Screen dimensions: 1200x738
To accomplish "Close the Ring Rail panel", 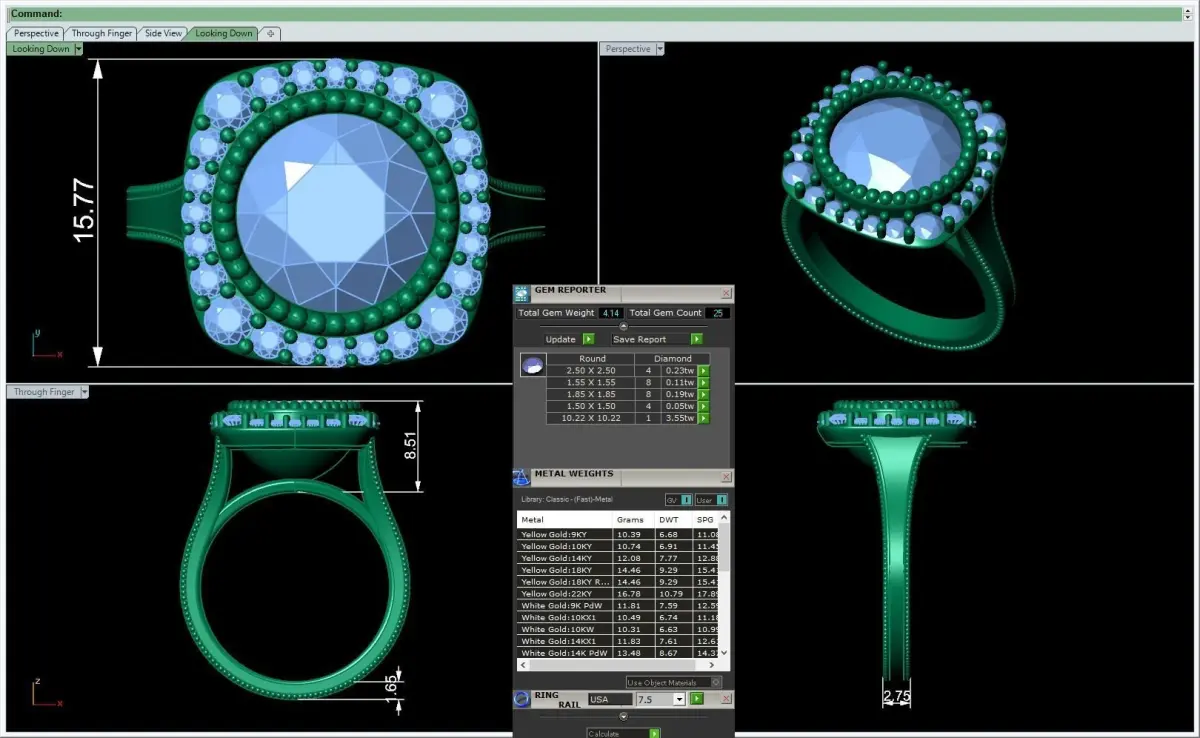I will (726, 699).
